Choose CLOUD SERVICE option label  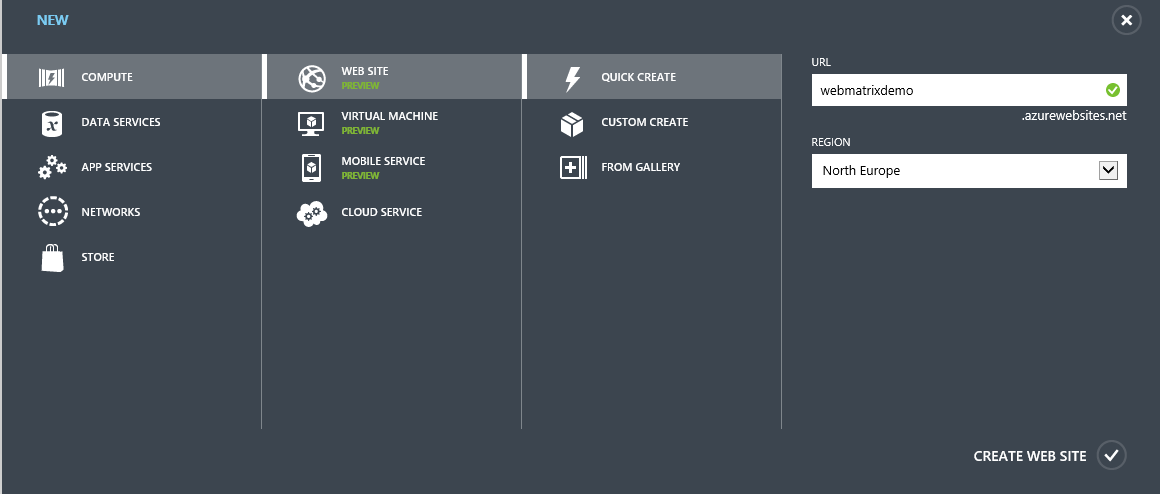pos(382,212)
